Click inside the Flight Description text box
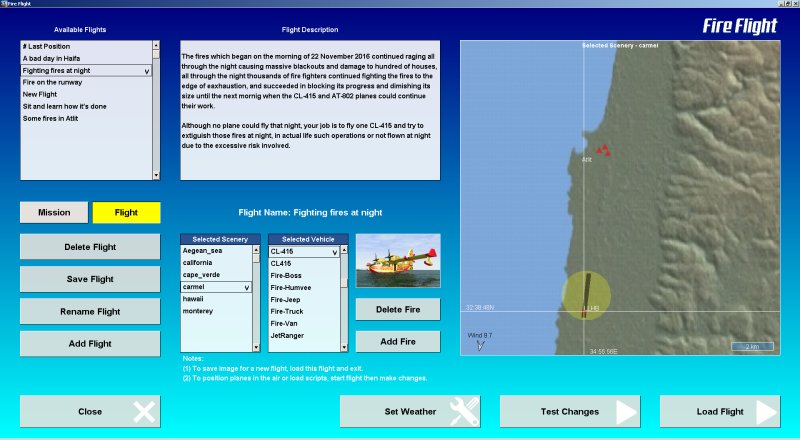 click(310, 110)
